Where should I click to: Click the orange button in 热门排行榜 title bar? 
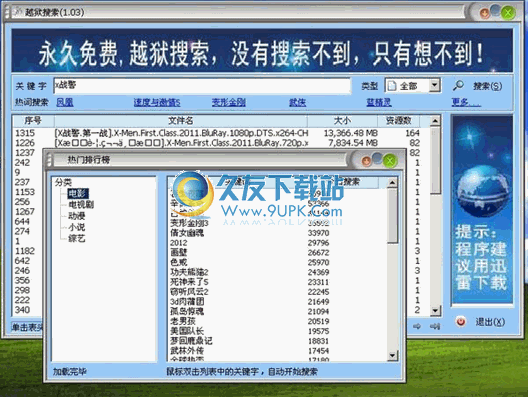(366, 161)
